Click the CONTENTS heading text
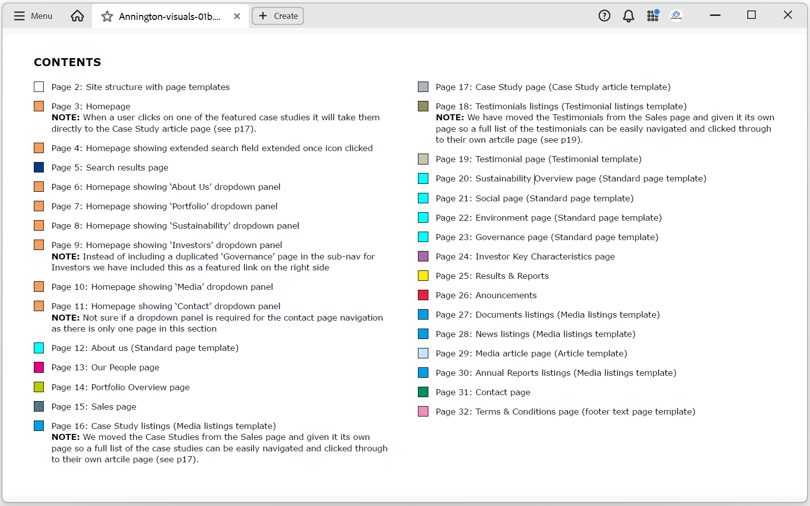The width and height of the screenshot is (810, 506). pyautogui.click(x=67, y=62)
